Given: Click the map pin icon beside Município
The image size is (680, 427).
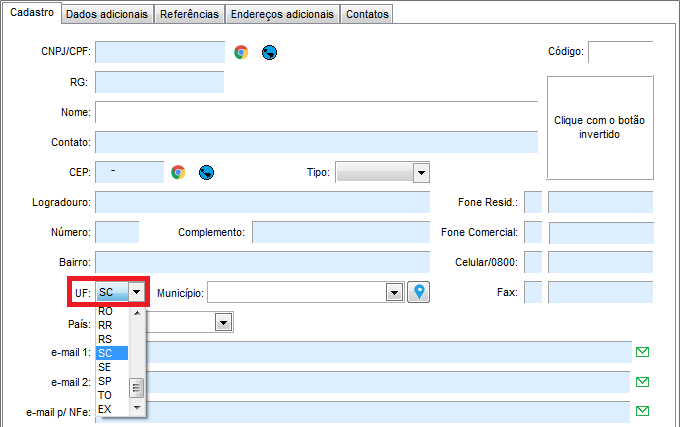Looking at the screenshot, I should point(419,292).
